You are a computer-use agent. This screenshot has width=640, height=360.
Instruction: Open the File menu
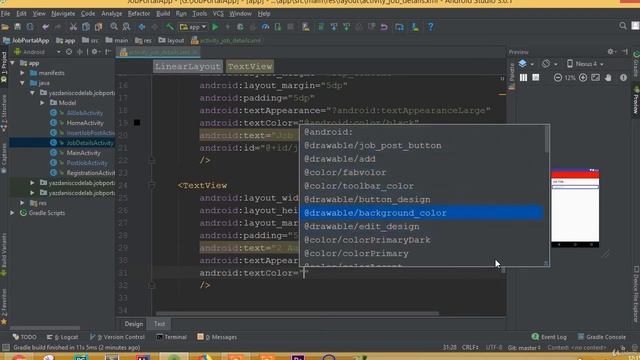6,13
